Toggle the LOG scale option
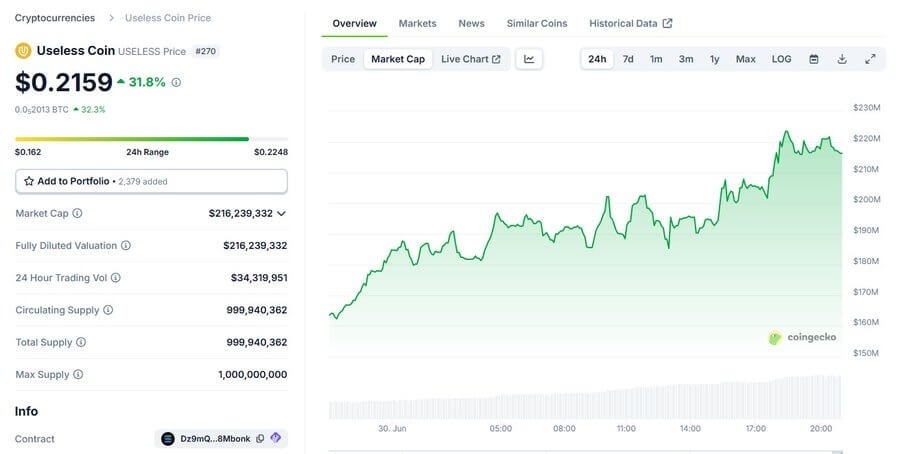 (x=781, y=59)
